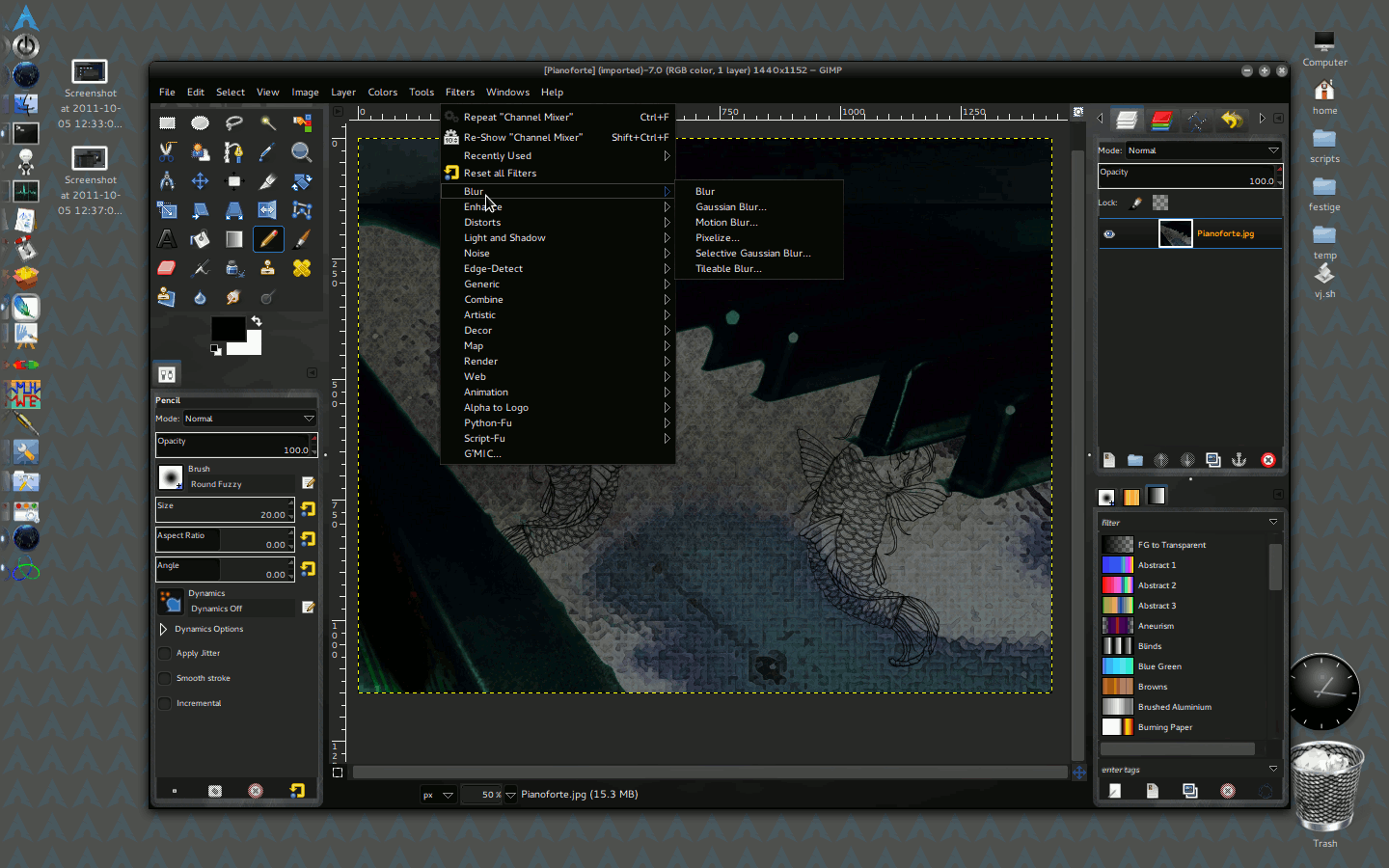Enable the Incremental checkbox
Image resolution: width=1389 pixels, height=868 pixels.
click(x=165, y=703)
